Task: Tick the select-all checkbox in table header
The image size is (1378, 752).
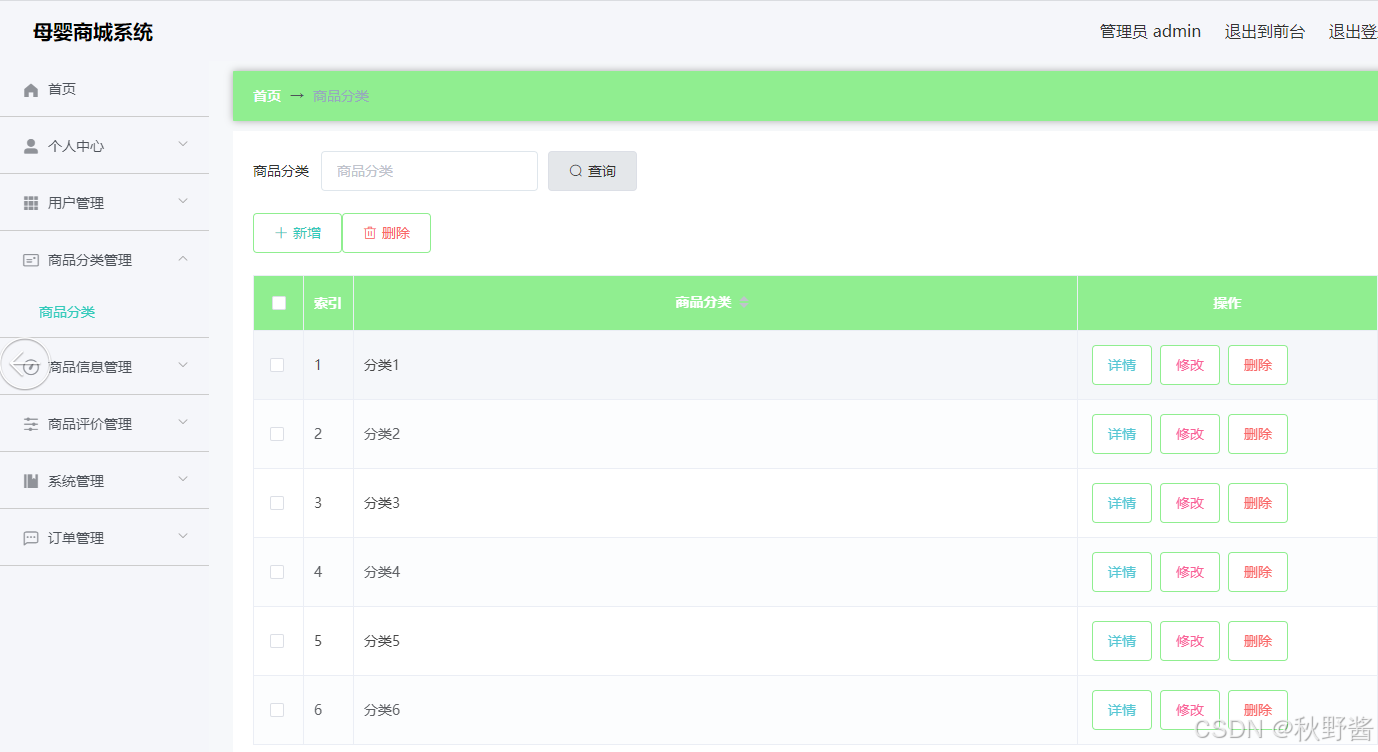Action: (x=279, y=303)
